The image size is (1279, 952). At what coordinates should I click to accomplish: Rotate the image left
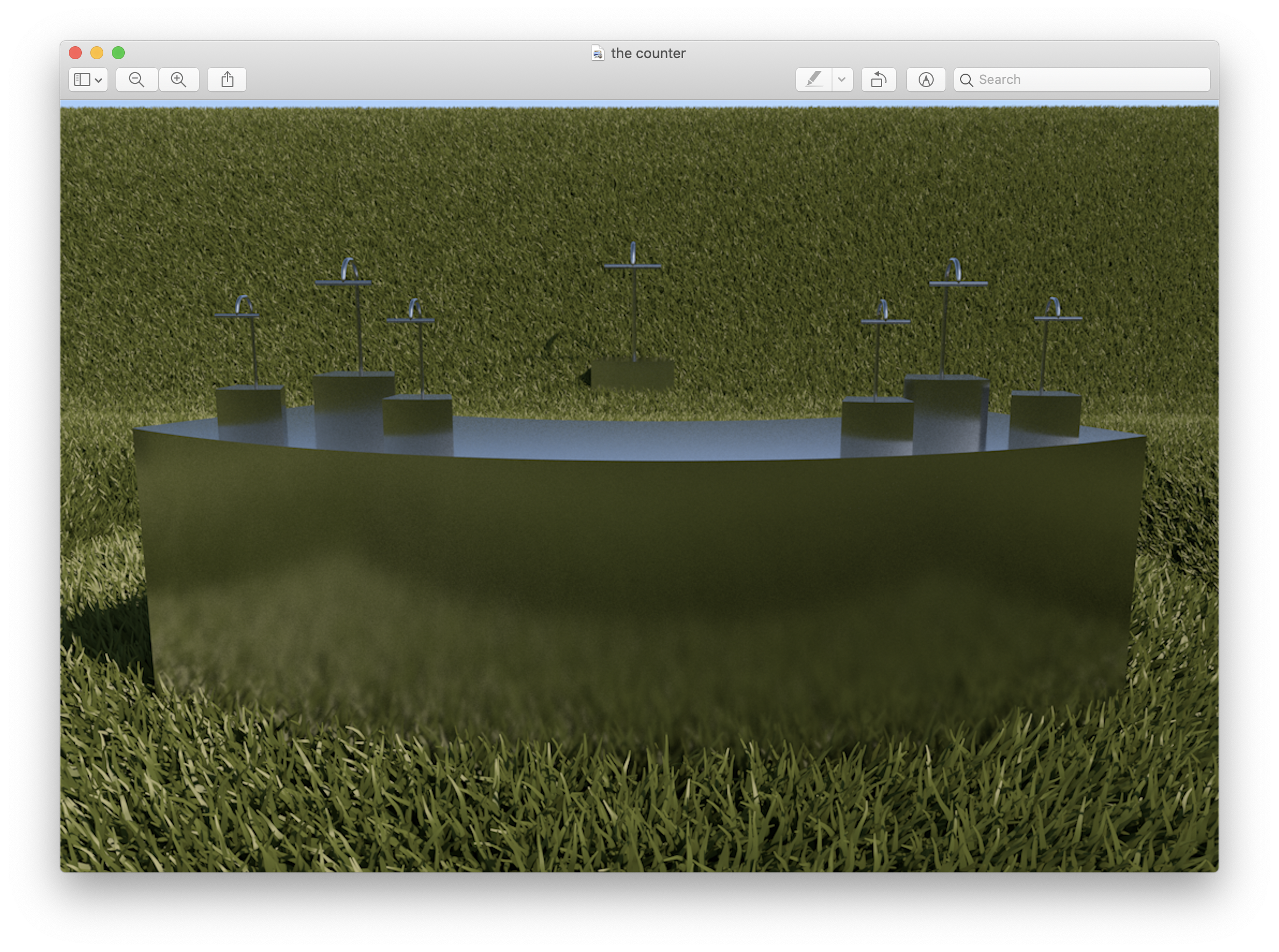(878, 80)
